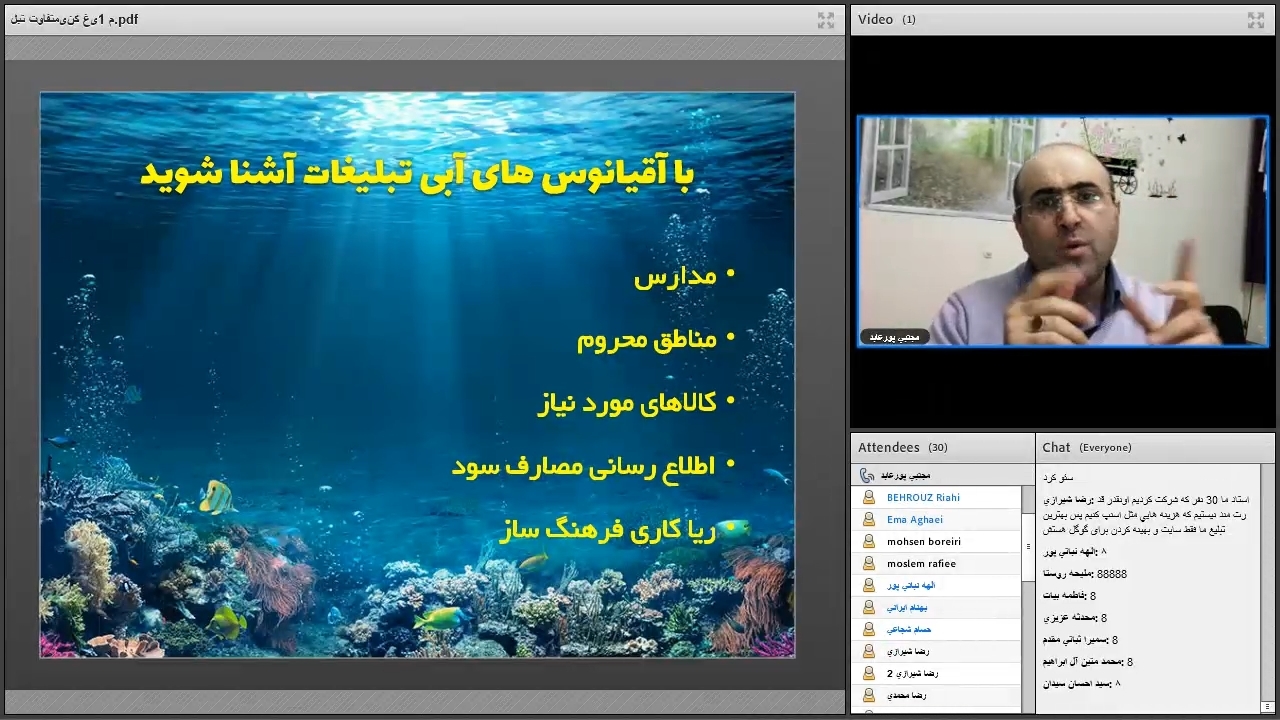Select attendee حسام شجاعی in the list
This screenshot has height=720, width=1280.
pos(909,629)
